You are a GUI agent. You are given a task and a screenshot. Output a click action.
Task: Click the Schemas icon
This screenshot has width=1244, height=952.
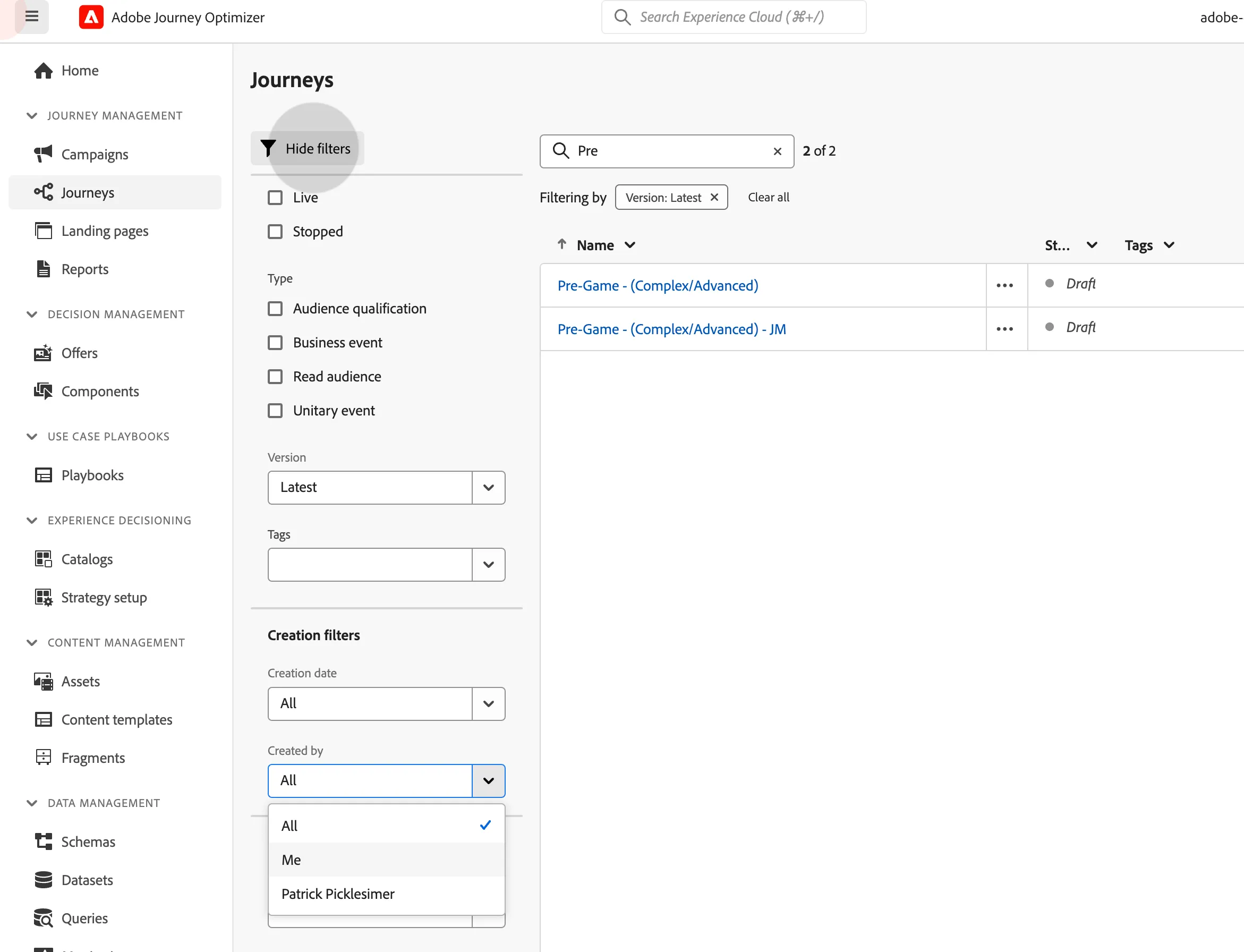click(x=44, y=841)
